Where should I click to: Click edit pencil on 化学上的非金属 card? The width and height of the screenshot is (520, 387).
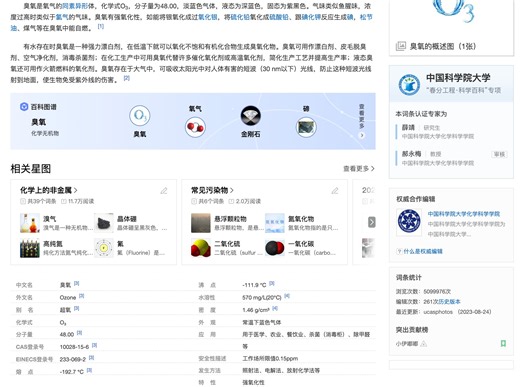point(164,191)
